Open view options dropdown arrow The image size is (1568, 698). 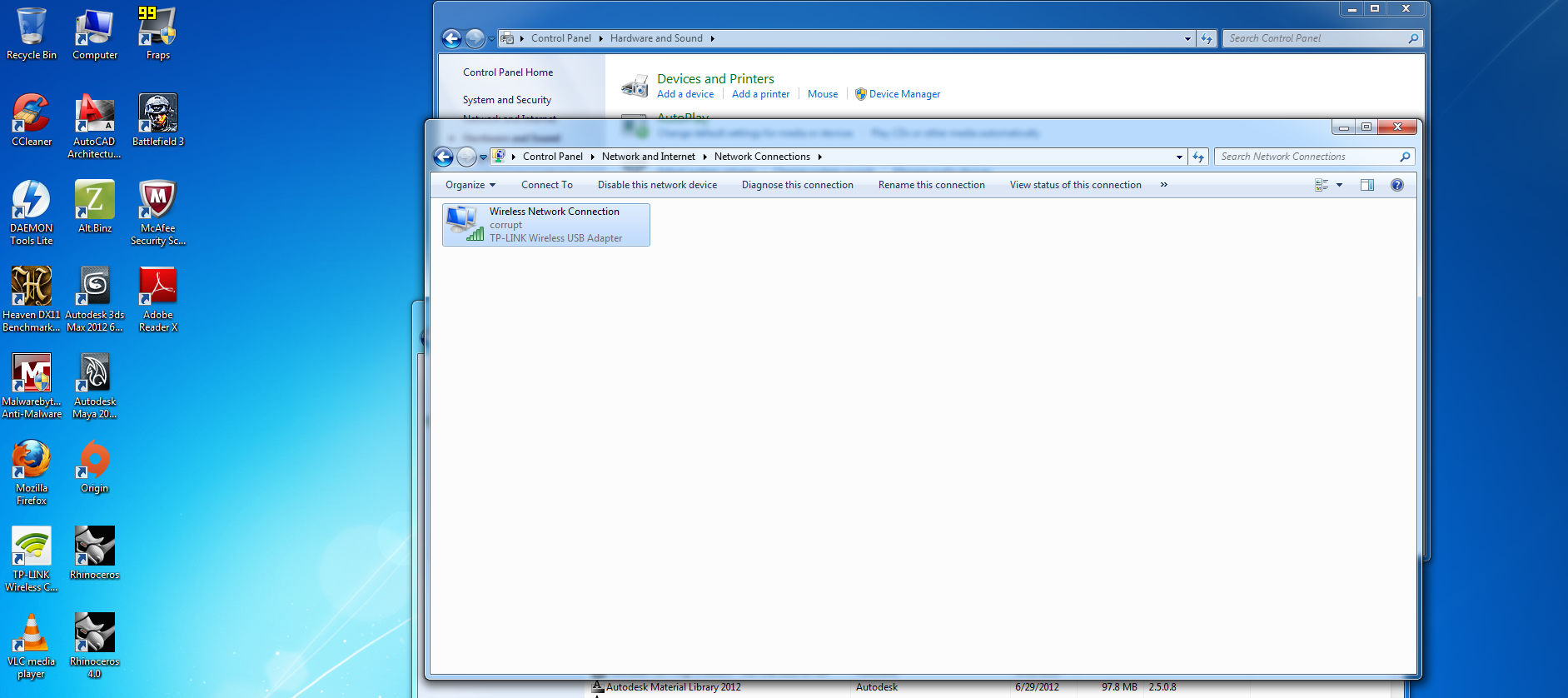pos(1340,185)
